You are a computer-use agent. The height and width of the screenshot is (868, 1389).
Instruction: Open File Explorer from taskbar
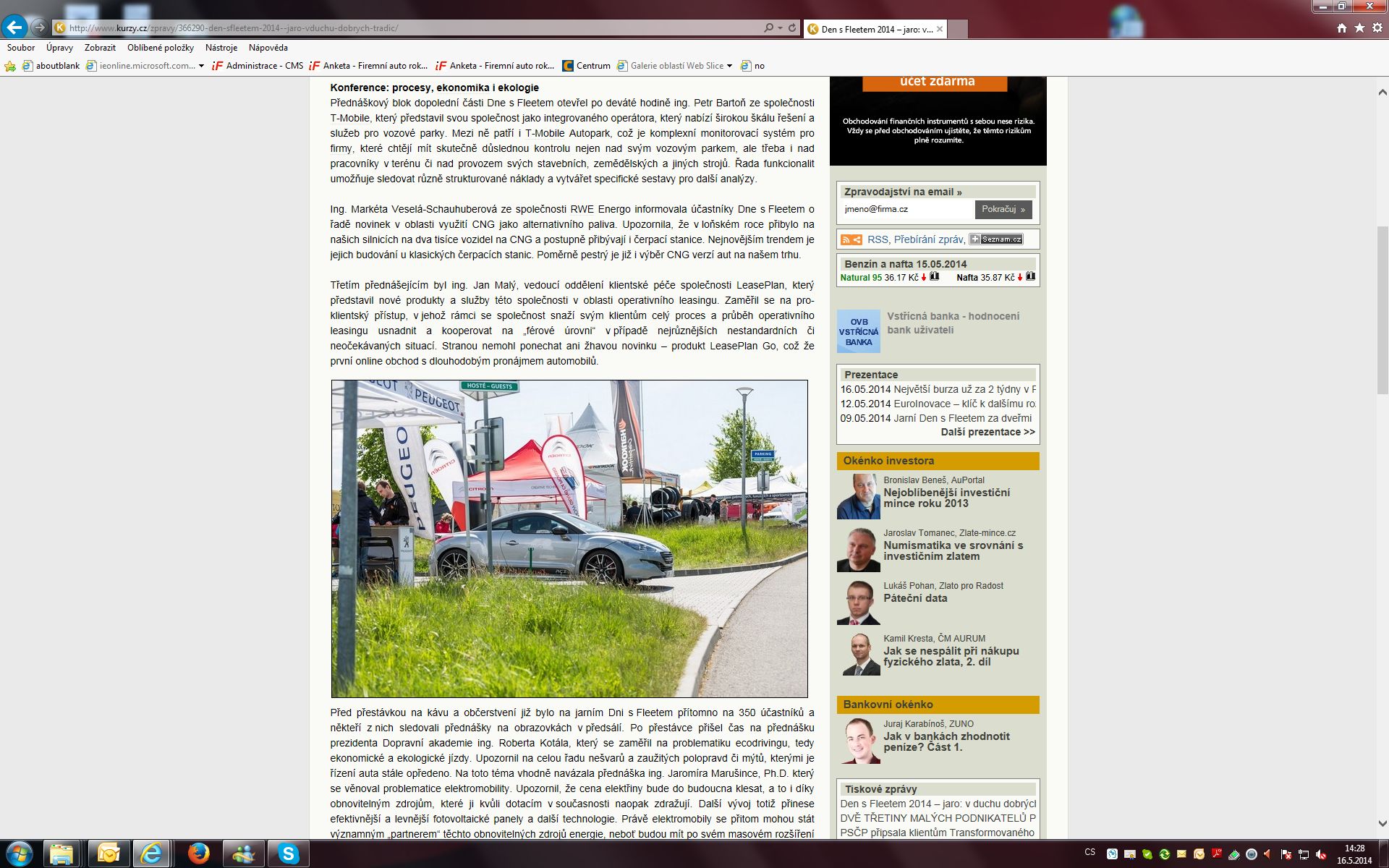pos(62,854)
